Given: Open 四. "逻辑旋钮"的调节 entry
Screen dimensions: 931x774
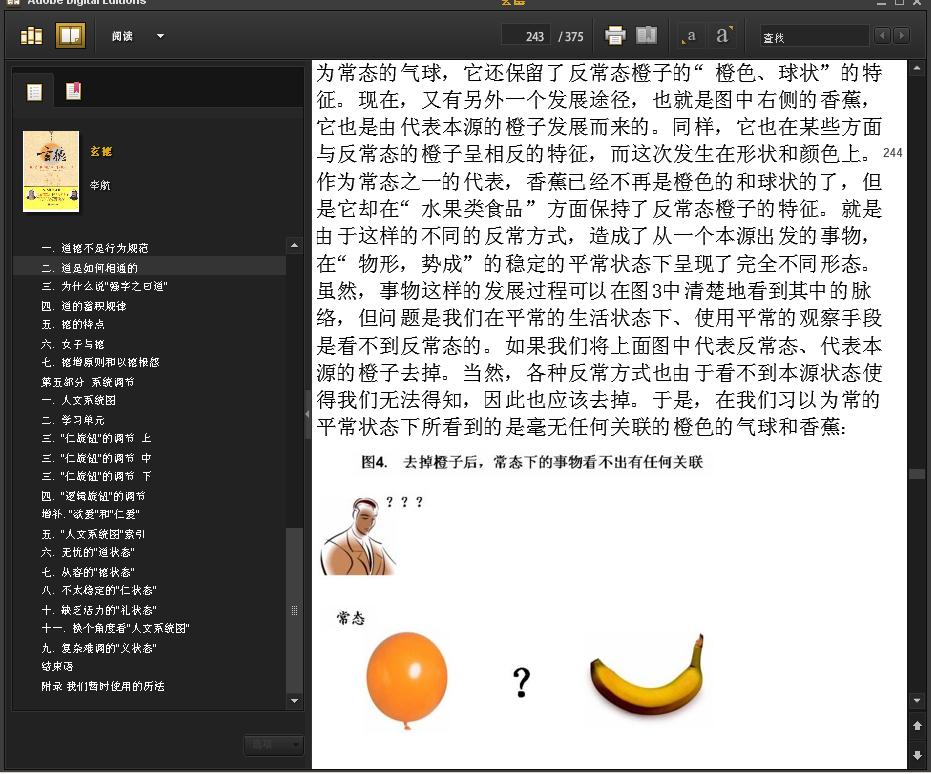Looking at the screenshot, I should [x=93, y=496].
